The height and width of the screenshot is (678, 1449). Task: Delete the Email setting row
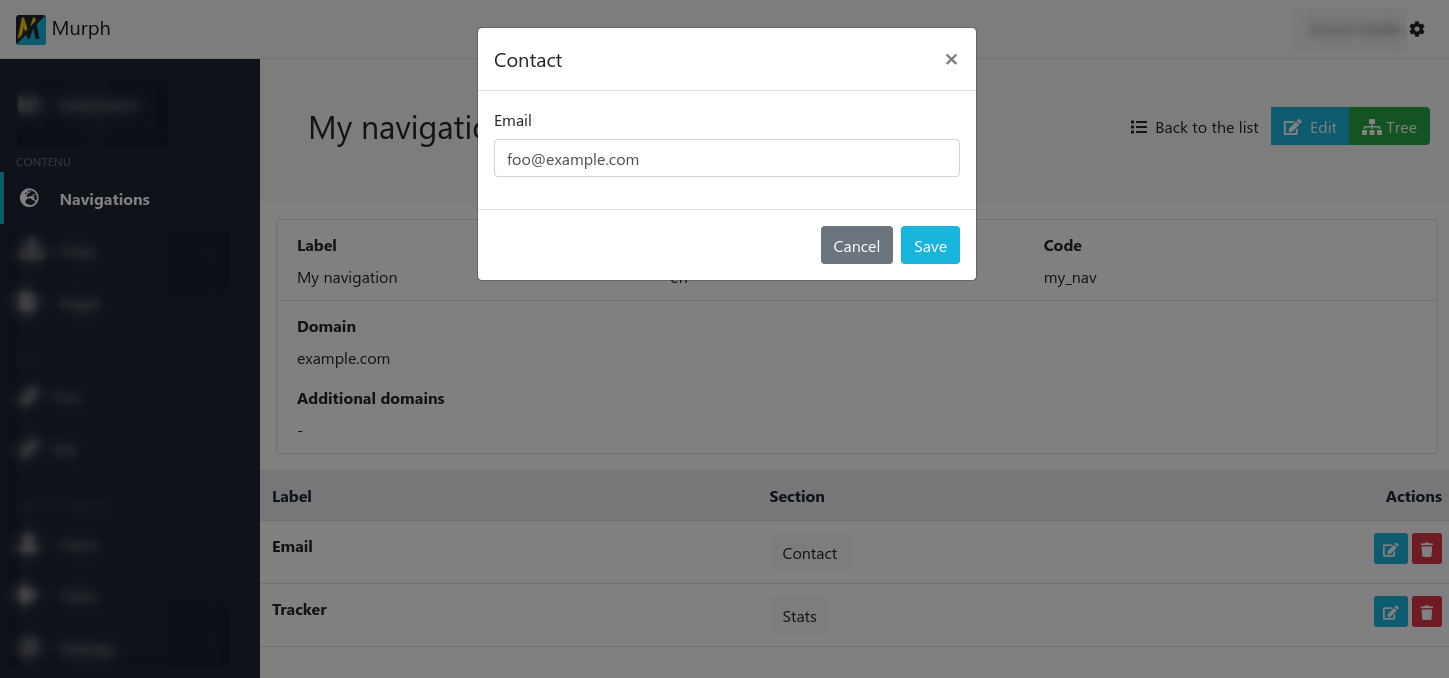point(1427,549)
